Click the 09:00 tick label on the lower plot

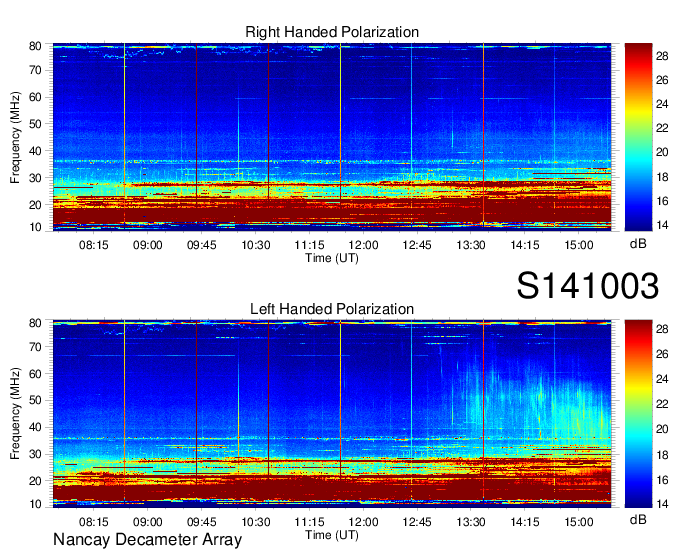click(x=147, y=522)
